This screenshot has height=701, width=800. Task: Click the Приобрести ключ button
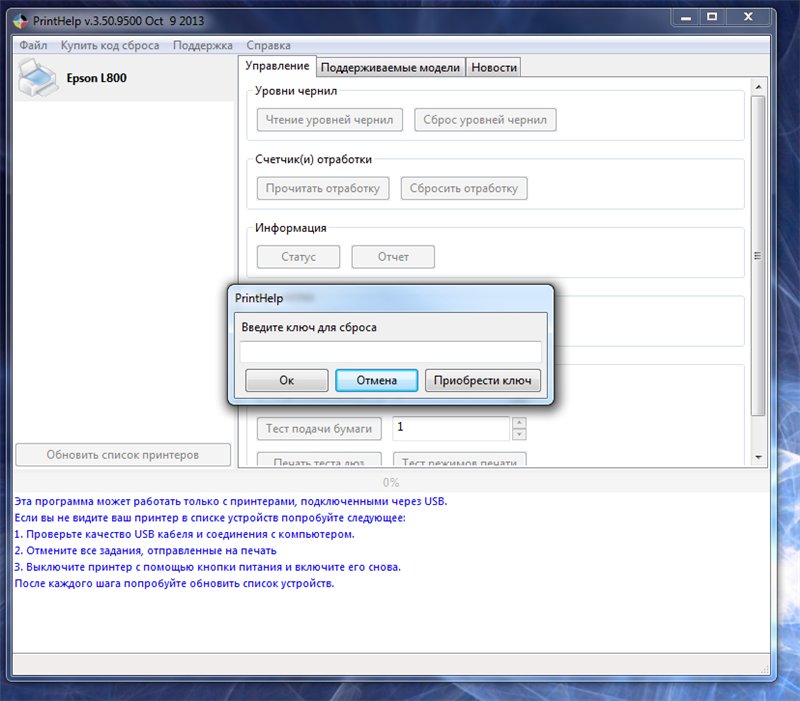pos(483,381)
